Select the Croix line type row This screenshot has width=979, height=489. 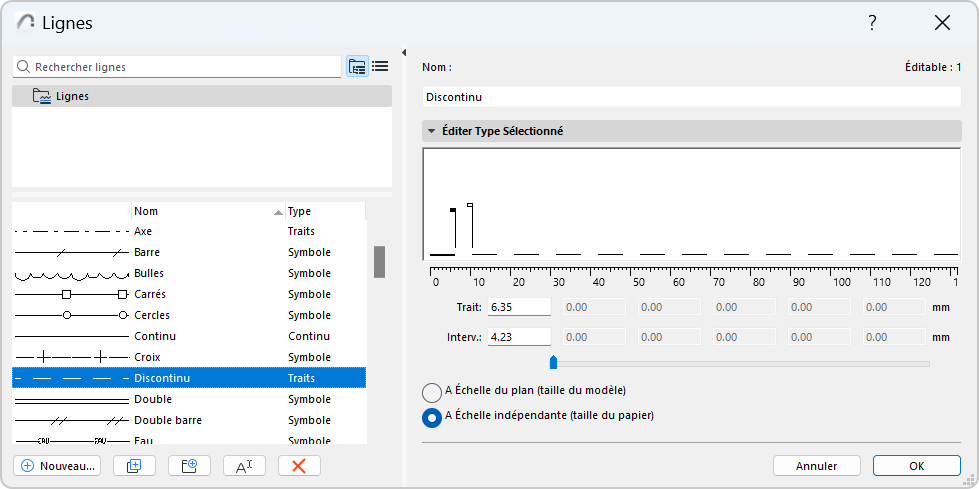coord(189,357)
